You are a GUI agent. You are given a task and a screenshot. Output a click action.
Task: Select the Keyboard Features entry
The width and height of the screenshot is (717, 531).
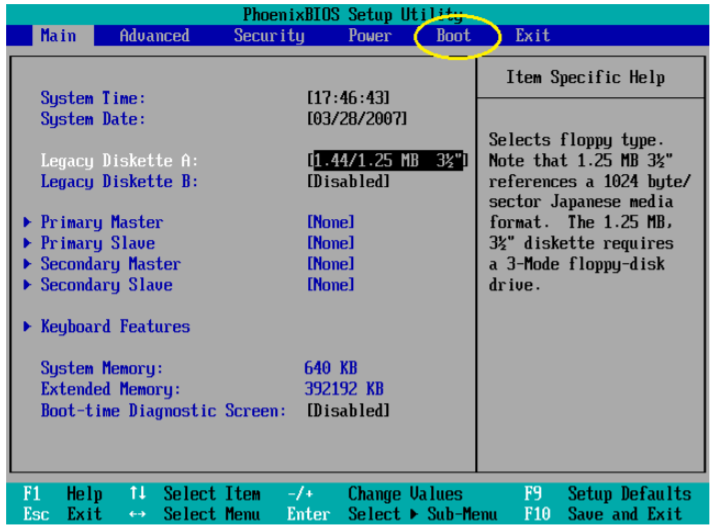click(x=115, y=327)
